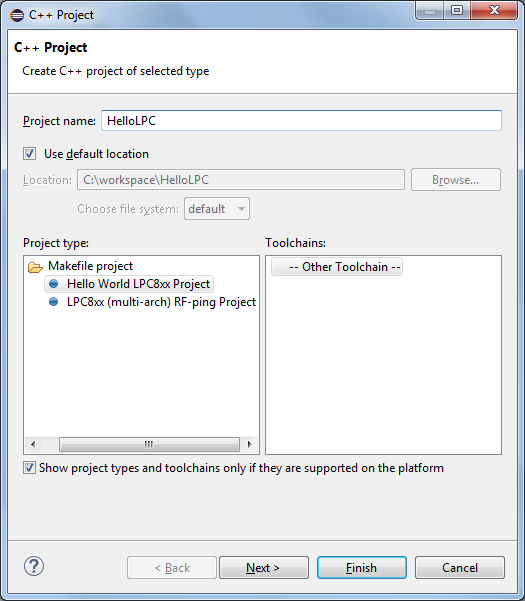The width and height of the screenshot is (525, 601).
Task: Click the Eclipse icon in title bar
Action: 17,15
